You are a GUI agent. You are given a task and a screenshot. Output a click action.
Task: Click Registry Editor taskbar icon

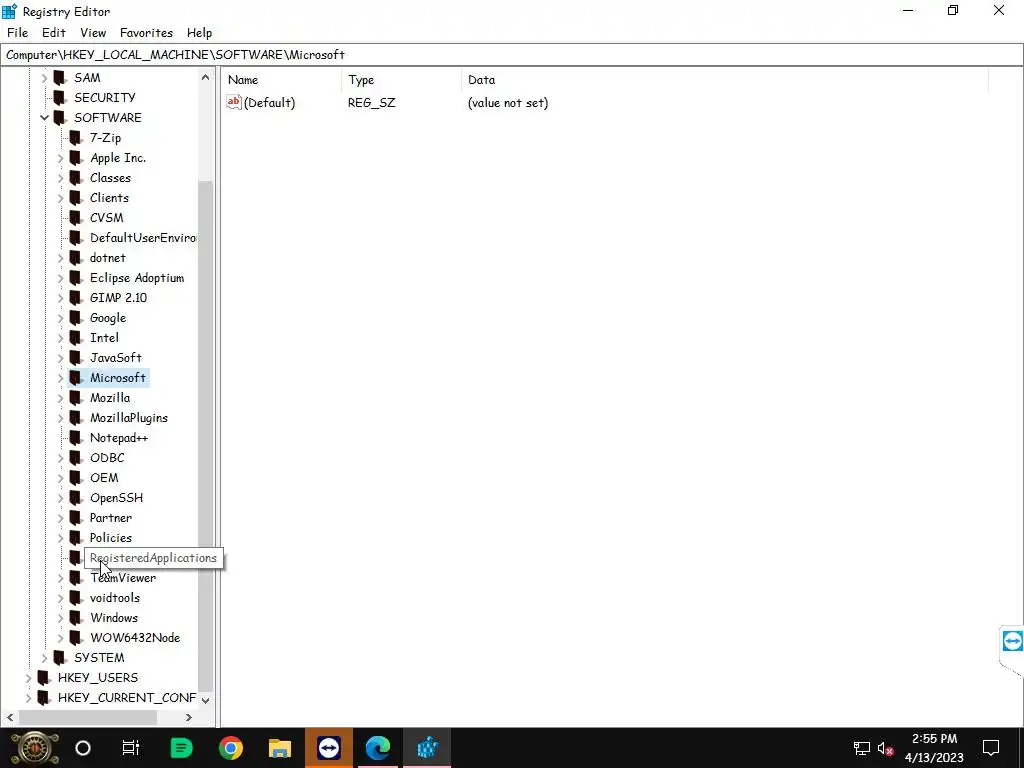coord(427,748)
